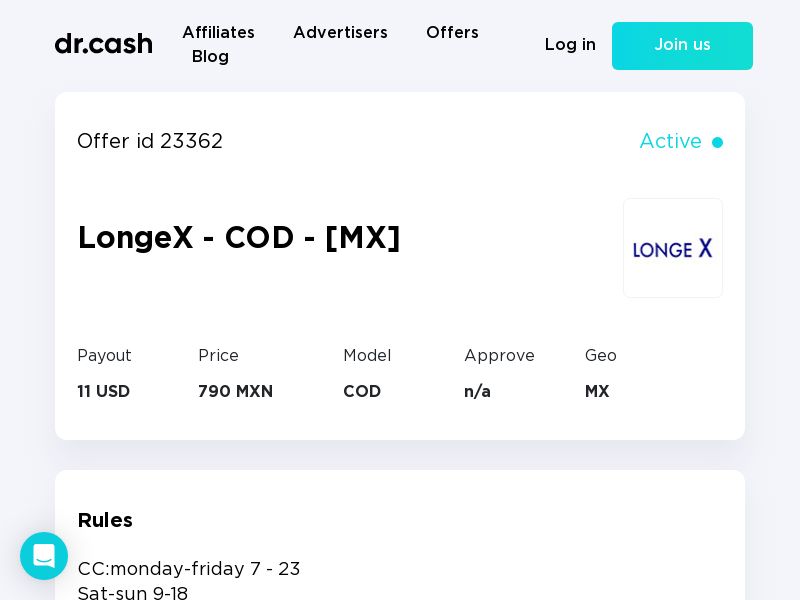Click the LongeX brand logo image
This screenshot has width=800, height=600.
(672, 248)
